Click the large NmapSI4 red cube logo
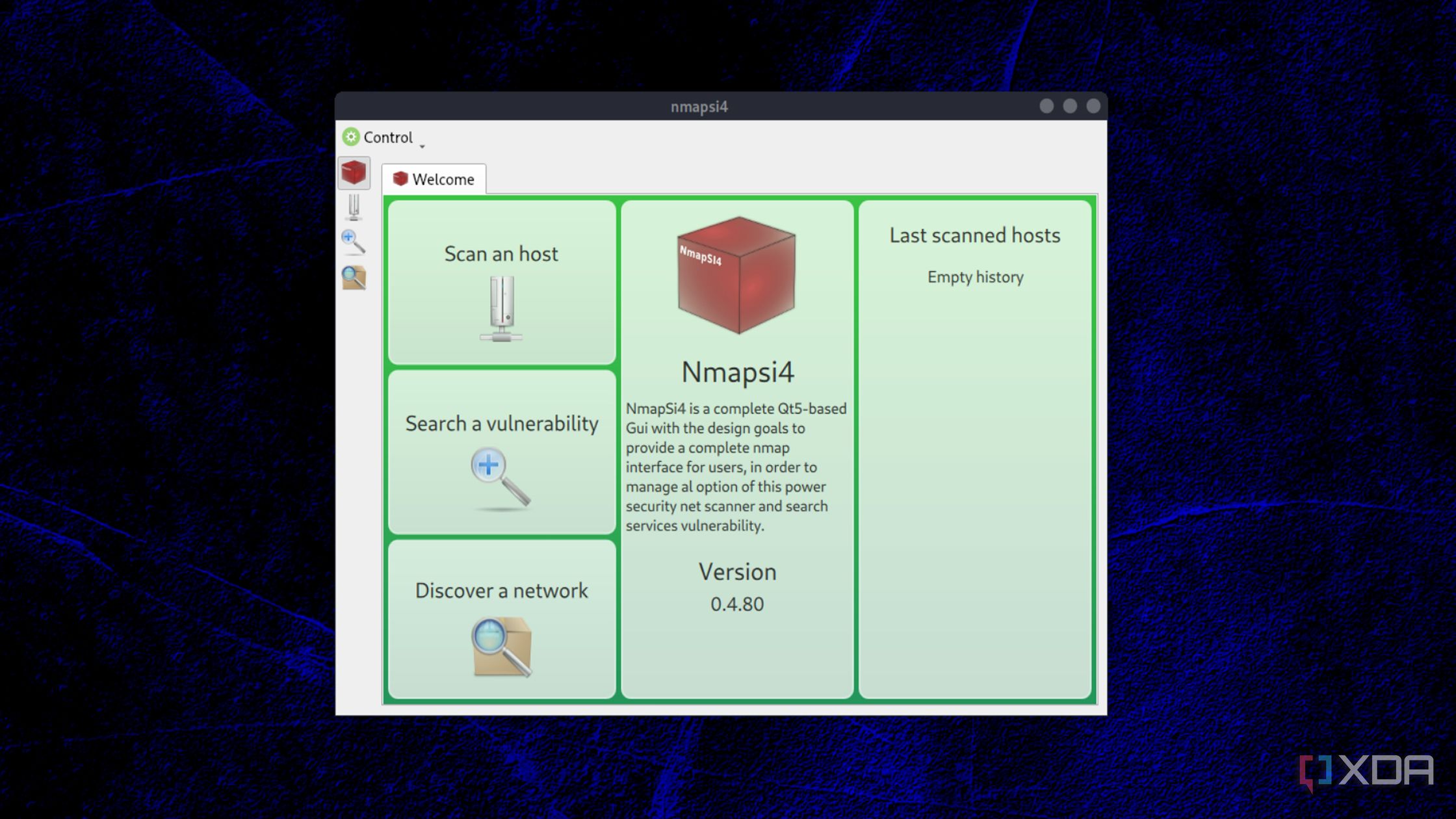1456x819 pixels. (736, 275)
